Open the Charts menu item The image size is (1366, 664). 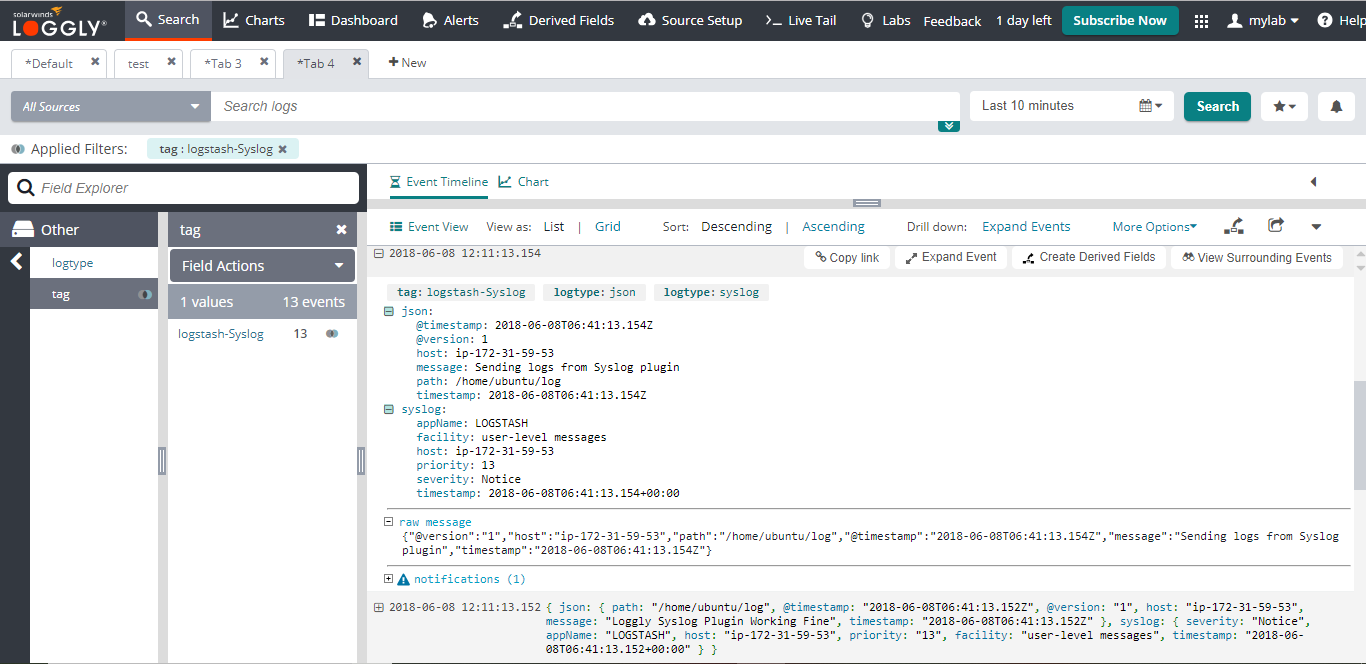click(x=253, y=20)
